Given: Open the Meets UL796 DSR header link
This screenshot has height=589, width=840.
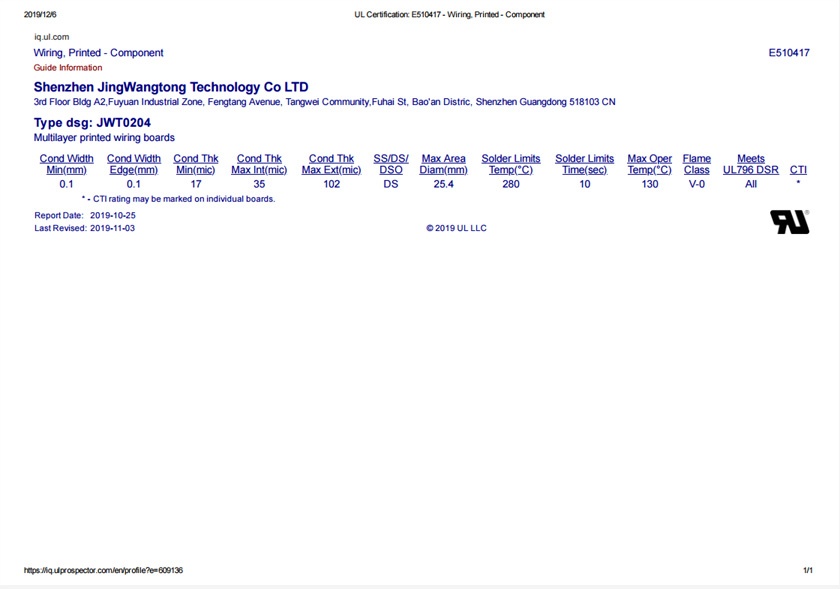Looking at the screenshot, I should coord(750,164).
